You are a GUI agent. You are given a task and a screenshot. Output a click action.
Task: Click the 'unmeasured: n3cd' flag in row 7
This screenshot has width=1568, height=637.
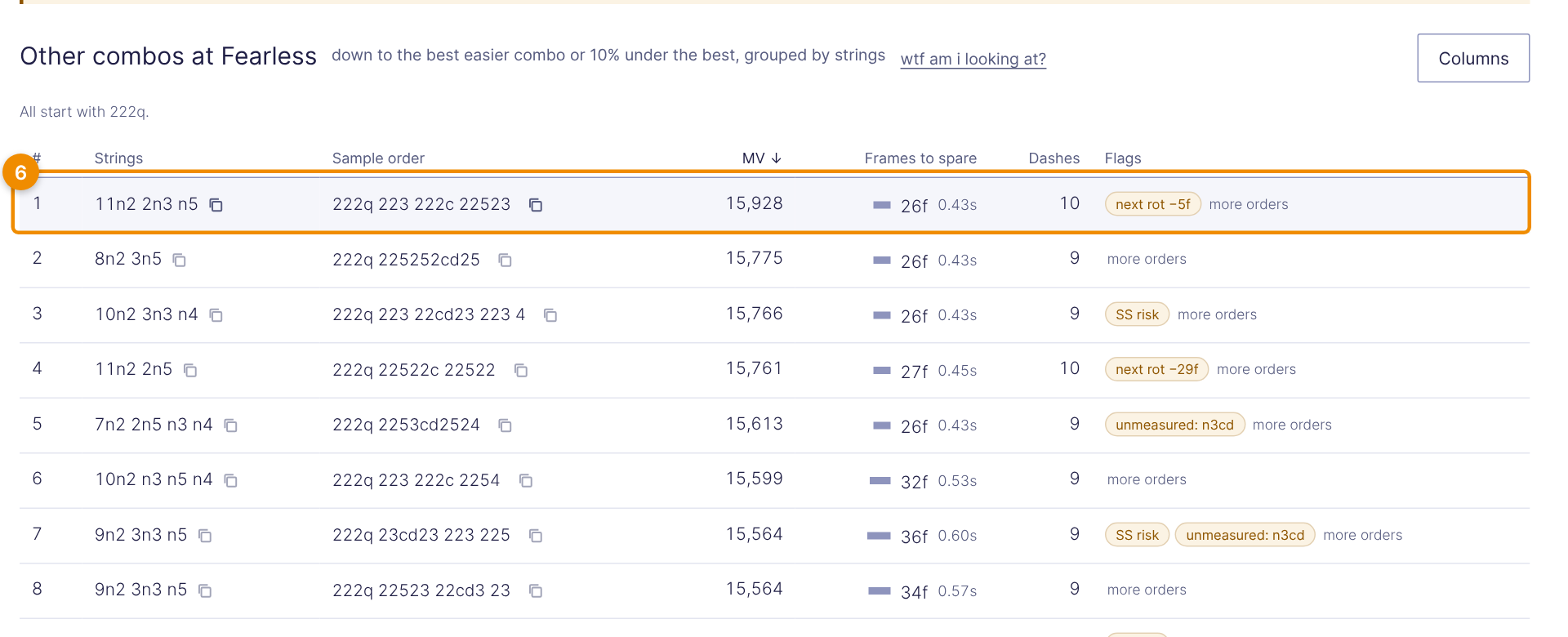click(x=1245, y=535)
